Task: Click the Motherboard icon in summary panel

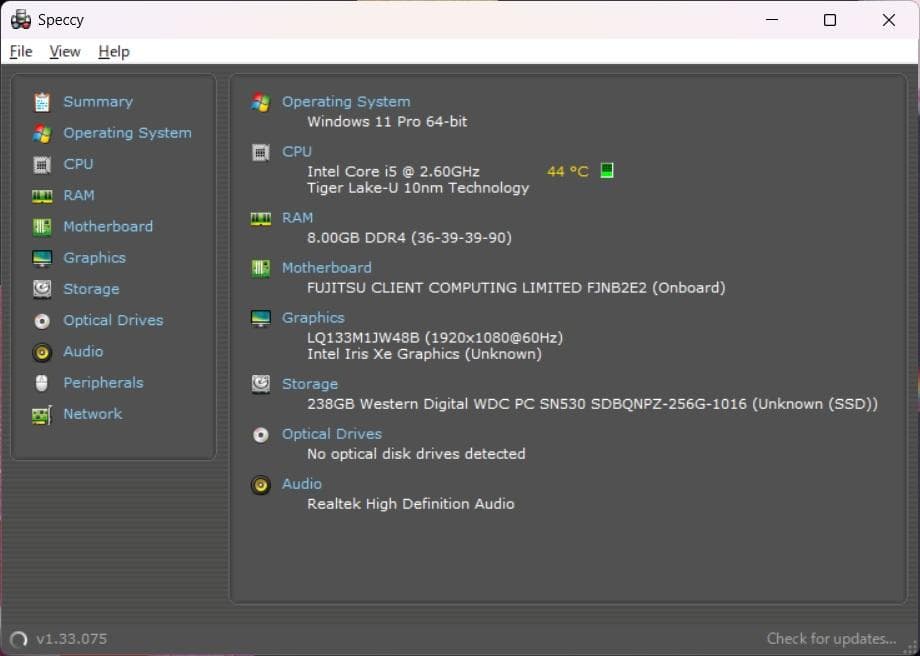Action: (261, 269)
